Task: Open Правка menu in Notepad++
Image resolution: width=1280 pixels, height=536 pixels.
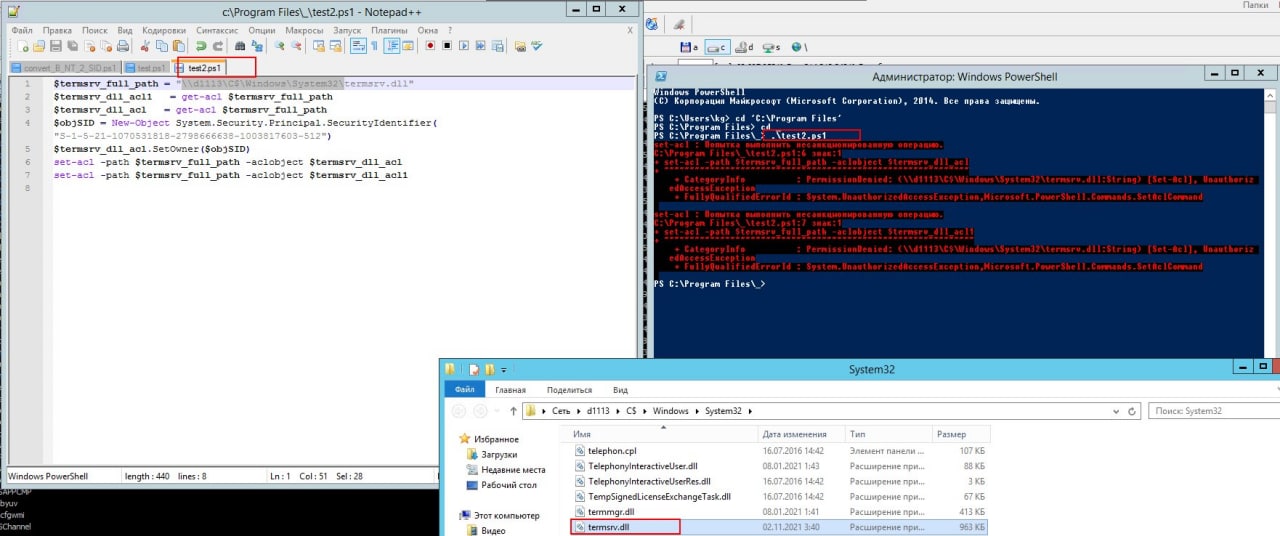Action: point(57,30)
